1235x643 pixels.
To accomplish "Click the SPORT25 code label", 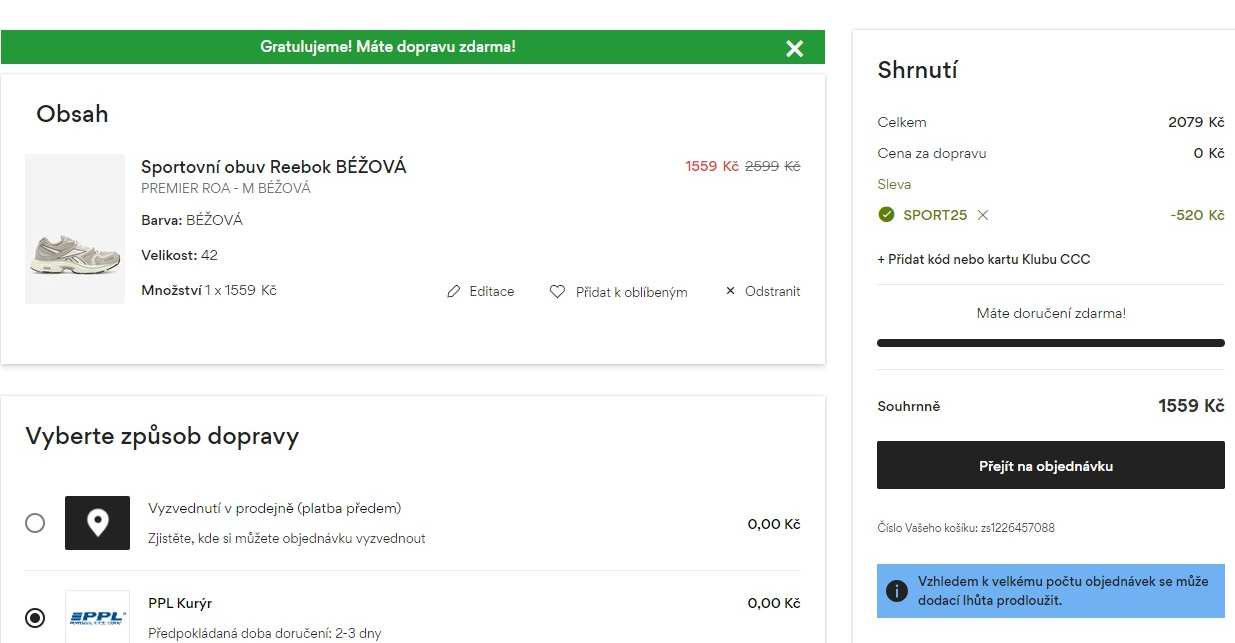I will pos(935,215).
